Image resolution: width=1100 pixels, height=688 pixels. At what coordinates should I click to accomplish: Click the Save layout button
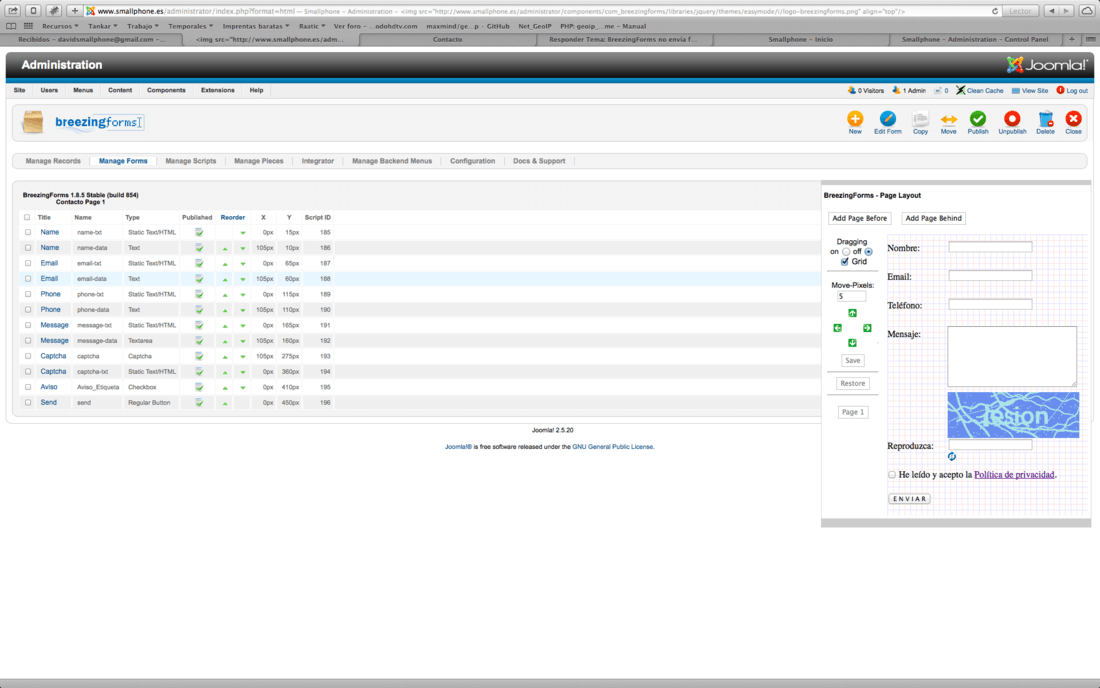point(852,360)
